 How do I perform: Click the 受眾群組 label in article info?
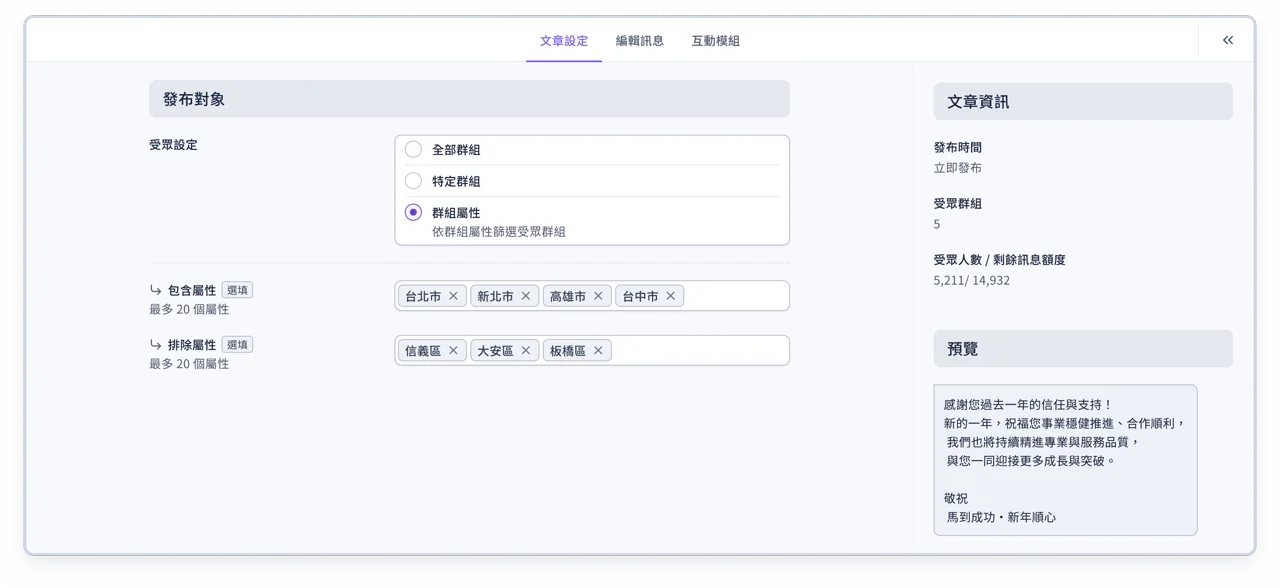958,203
